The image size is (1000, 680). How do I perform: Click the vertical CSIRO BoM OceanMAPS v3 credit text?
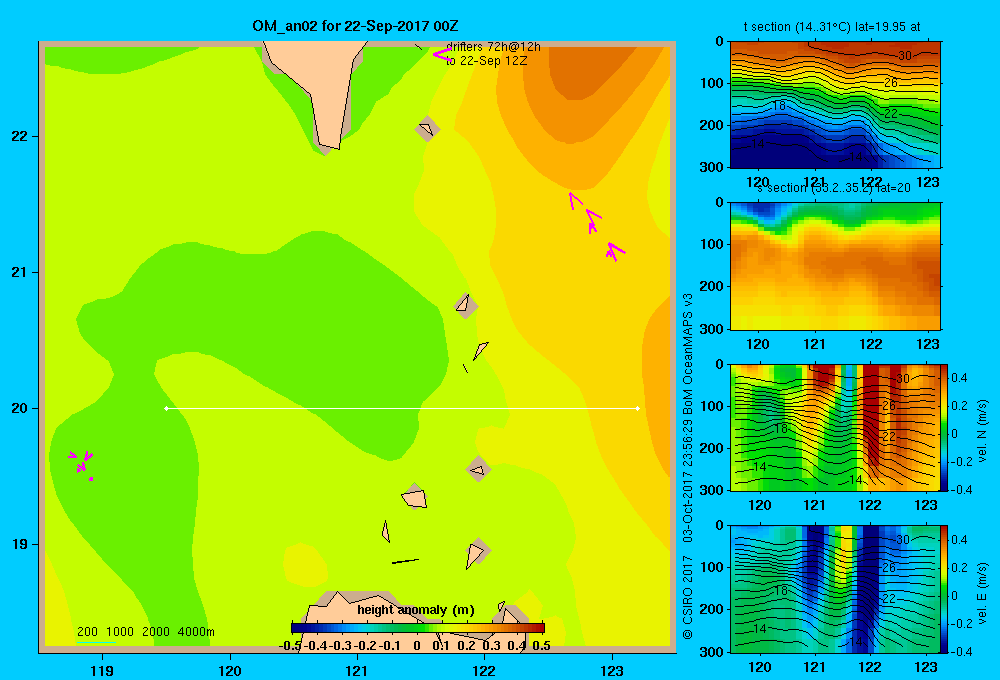click(x=688, y=466)
